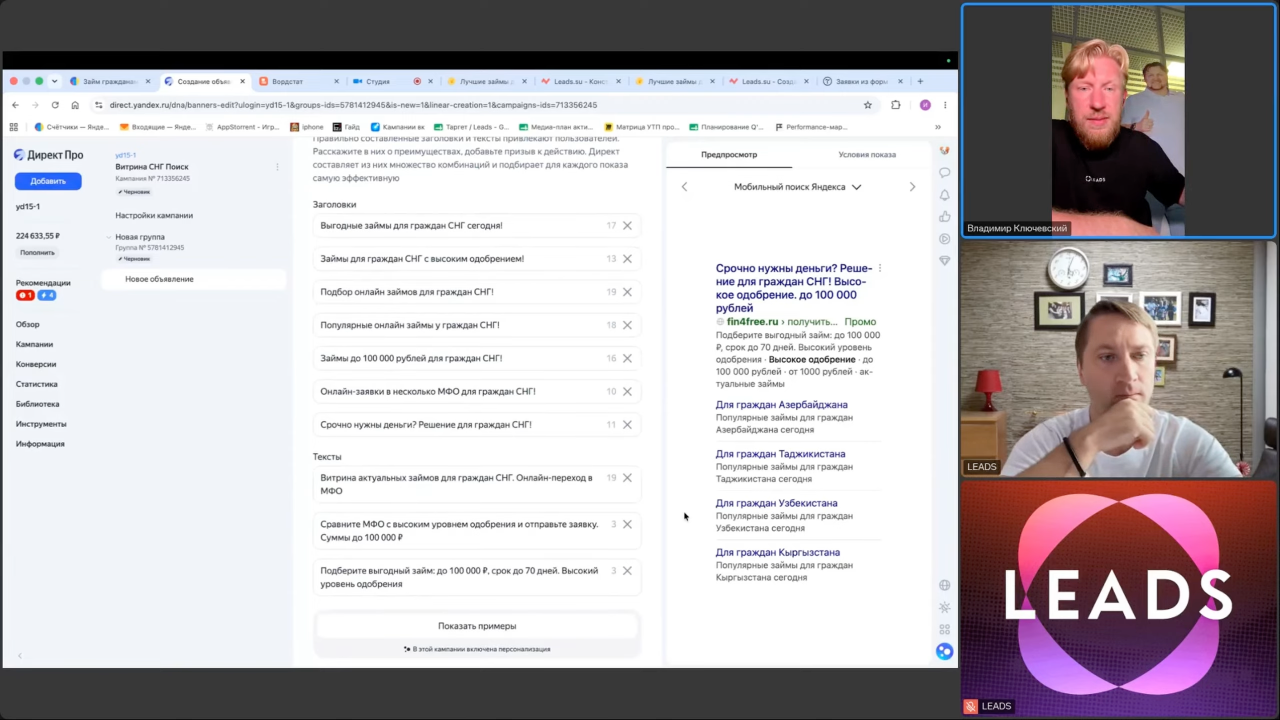Open the three-dot menu next to campaign name

278,167
